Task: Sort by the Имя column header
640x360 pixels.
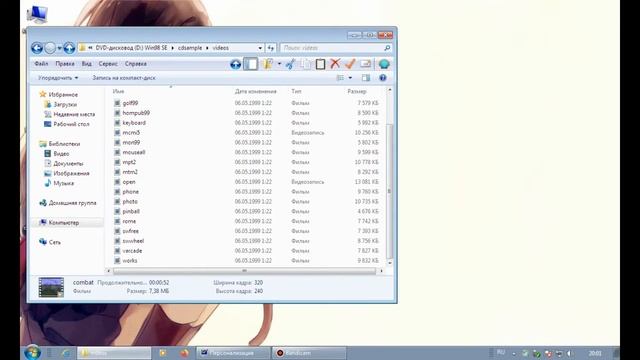Action: click(118, 91)
